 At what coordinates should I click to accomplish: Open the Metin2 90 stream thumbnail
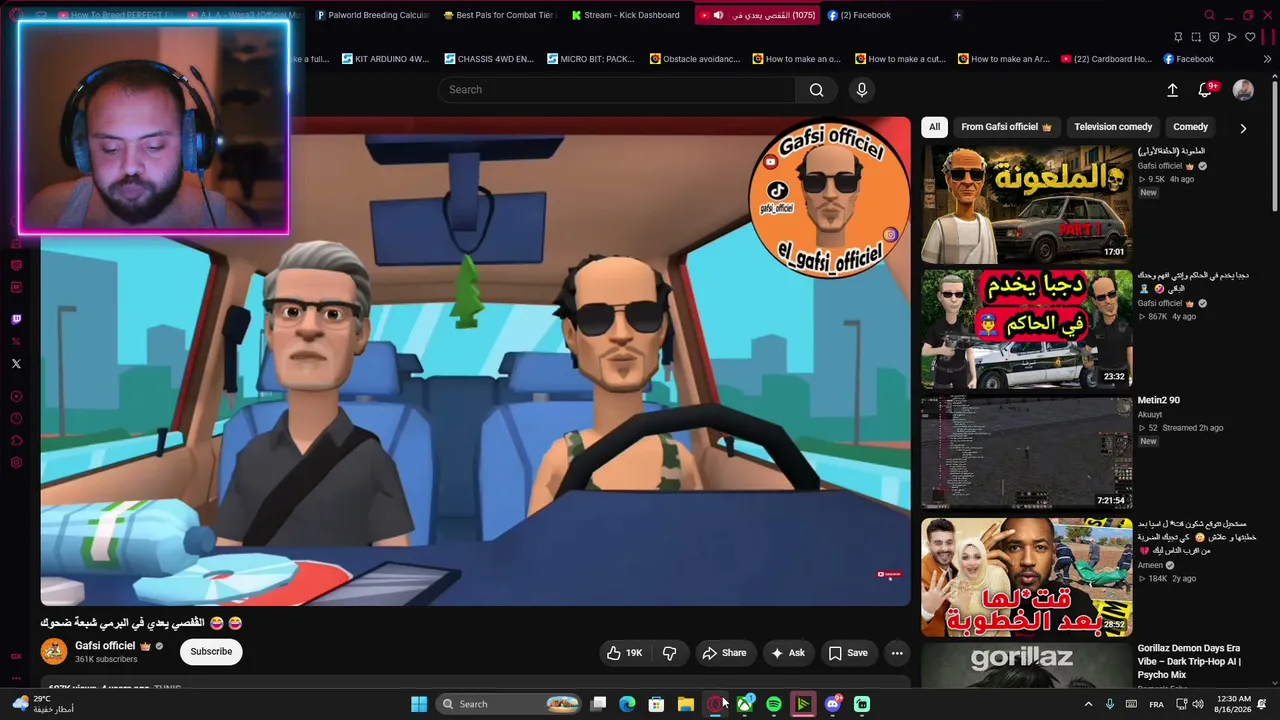point(1026,452)
